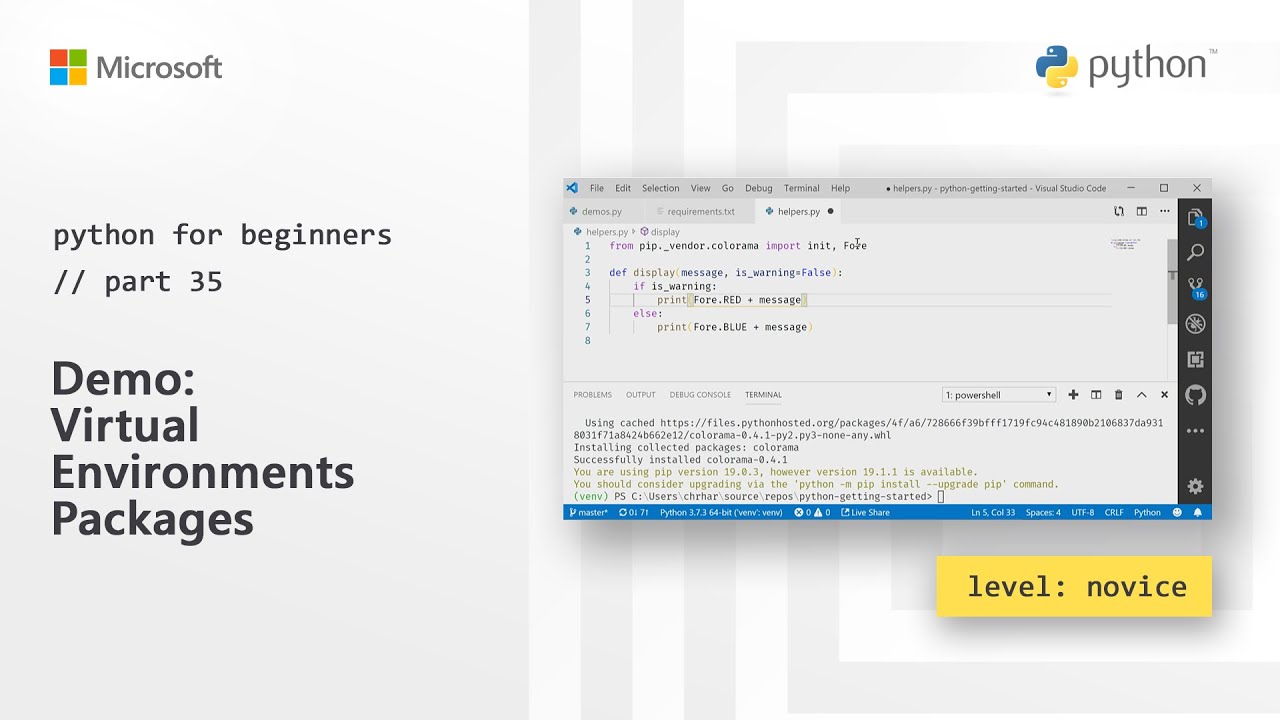Open the Explorer view in activity bar
The image size is (1280, 720).
(1195, 217)
